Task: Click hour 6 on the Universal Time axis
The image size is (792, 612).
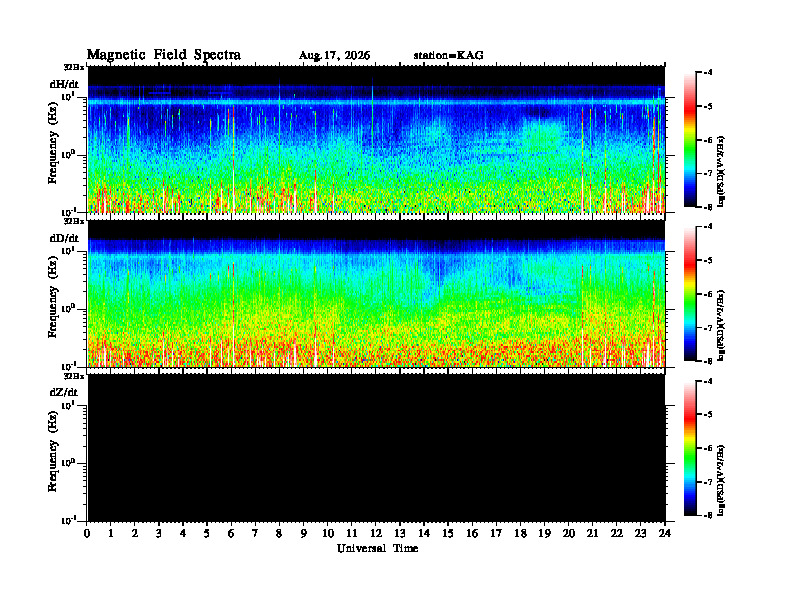Action: pos(231,534)
